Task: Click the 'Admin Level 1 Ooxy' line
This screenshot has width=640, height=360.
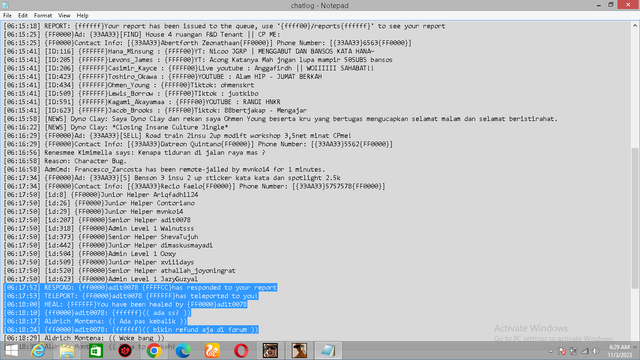Action: pyautogui.click(x=90, y=254)
